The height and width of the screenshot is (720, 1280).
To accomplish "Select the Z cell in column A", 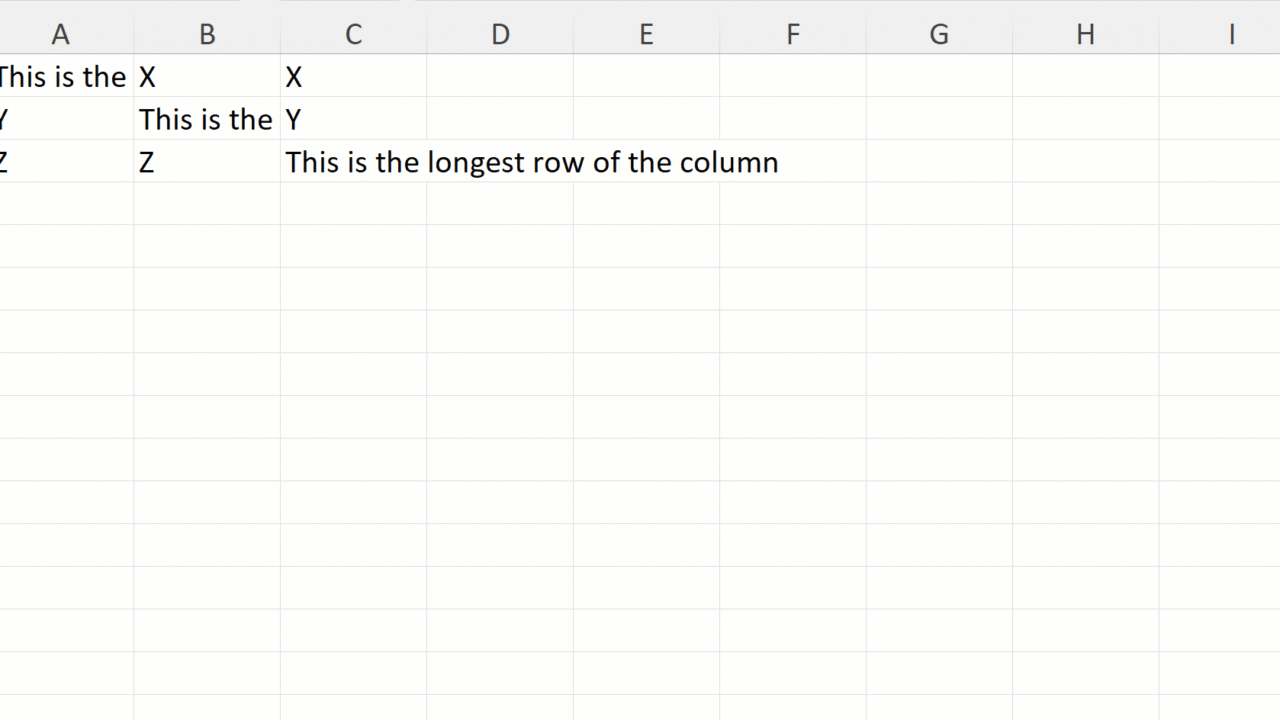I will pyautogui.click(x=63, y=162).
